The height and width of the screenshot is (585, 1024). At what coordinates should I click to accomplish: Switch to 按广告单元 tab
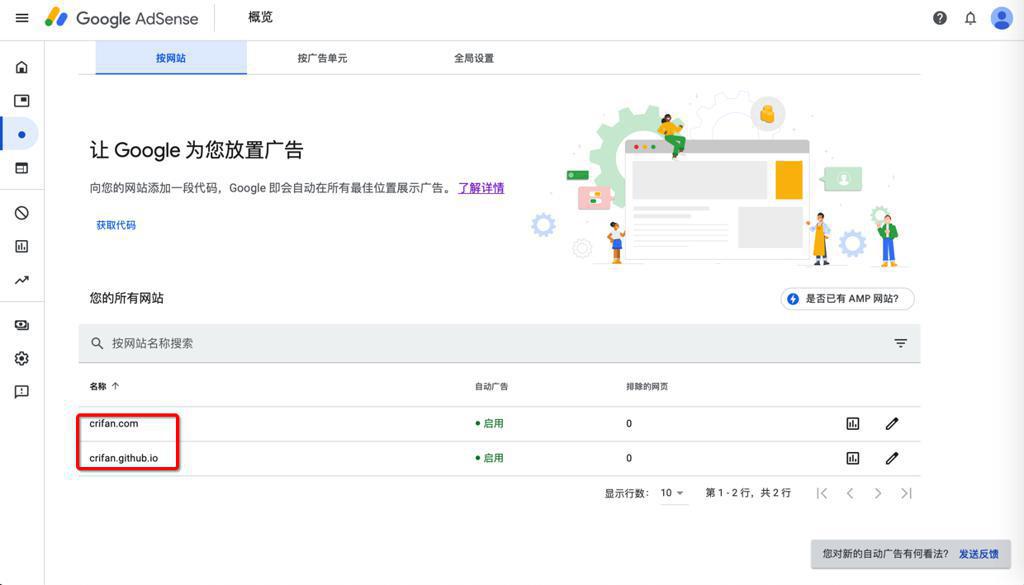tap(322, 58)
